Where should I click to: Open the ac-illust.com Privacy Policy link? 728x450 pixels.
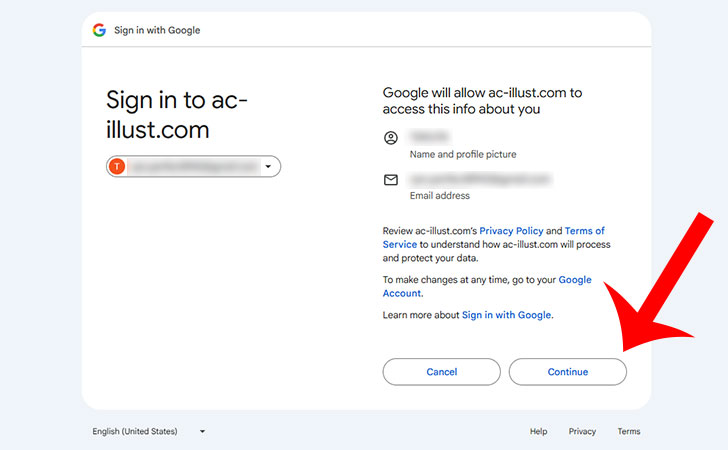(511, 231)
